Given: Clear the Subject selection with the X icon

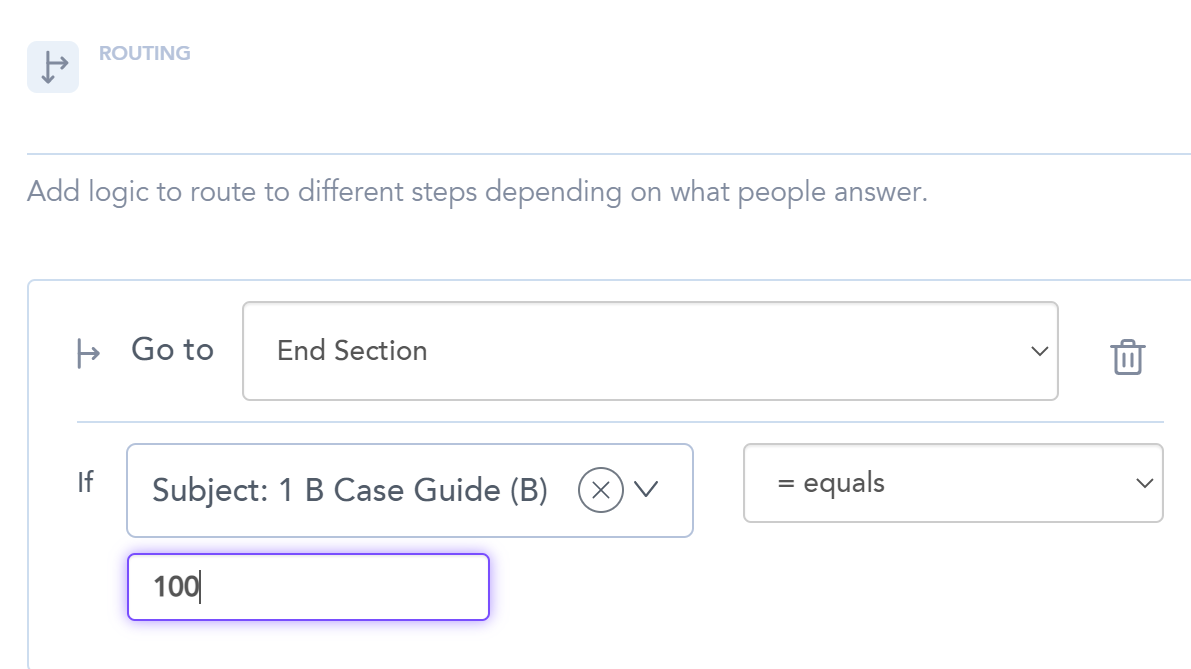Looking at the screenshot, I should 601,490.
